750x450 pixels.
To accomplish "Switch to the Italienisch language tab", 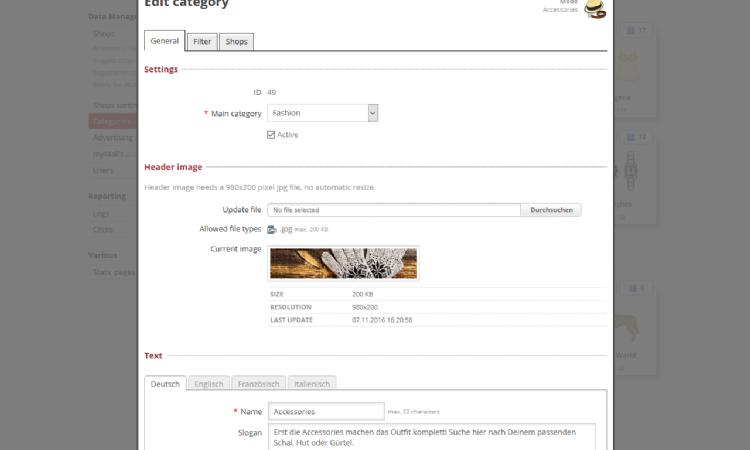I will pos(312,383).
